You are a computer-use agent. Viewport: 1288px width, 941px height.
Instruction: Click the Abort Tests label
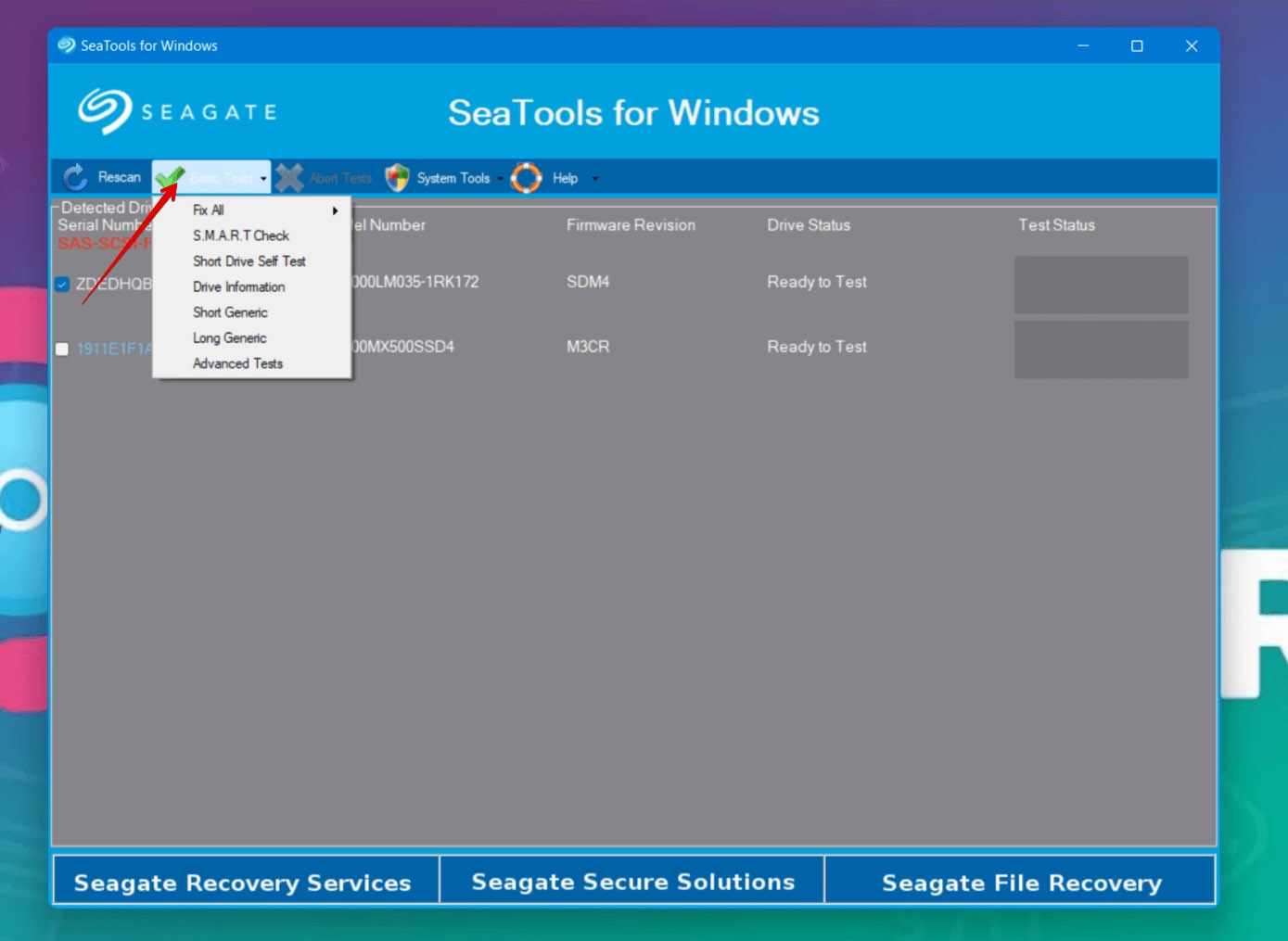click(340, 178)
